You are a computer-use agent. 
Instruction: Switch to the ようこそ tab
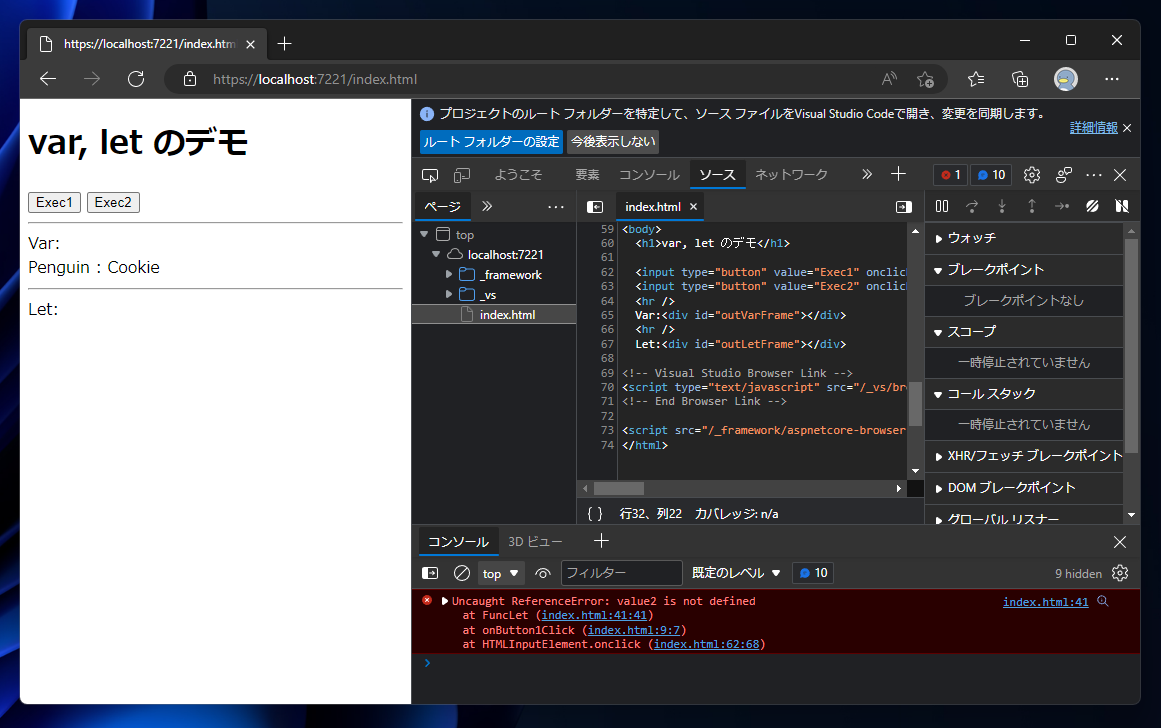pos(518,175)
